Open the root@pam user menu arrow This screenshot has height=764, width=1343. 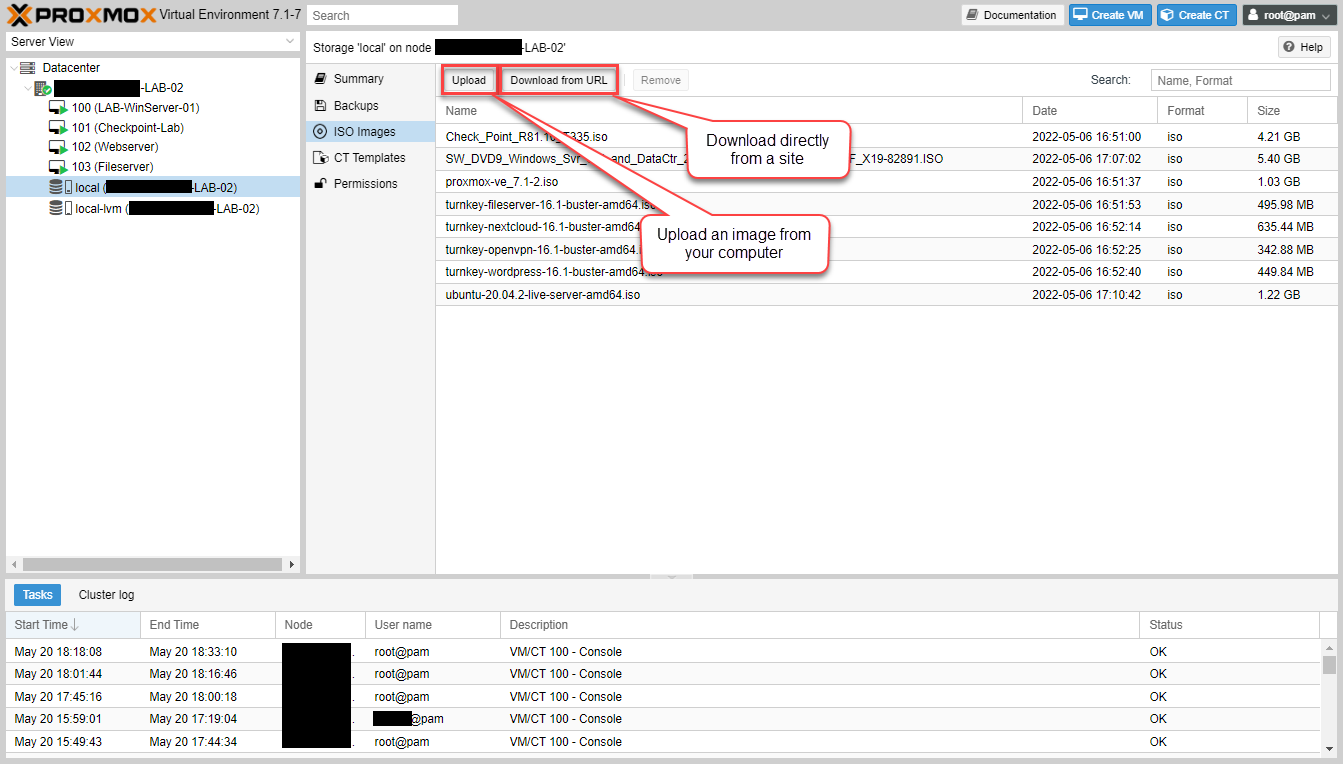pos(1326,15)
